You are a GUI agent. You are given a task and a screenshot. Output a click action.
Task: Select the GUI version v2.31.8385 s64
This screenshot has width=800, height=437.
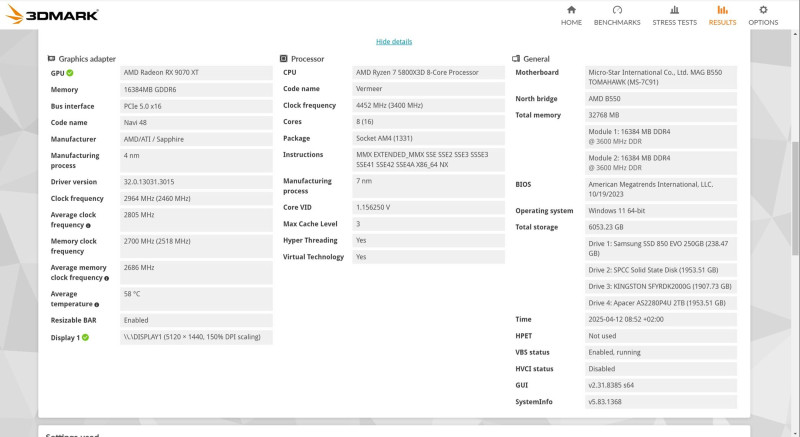point(661,385)
